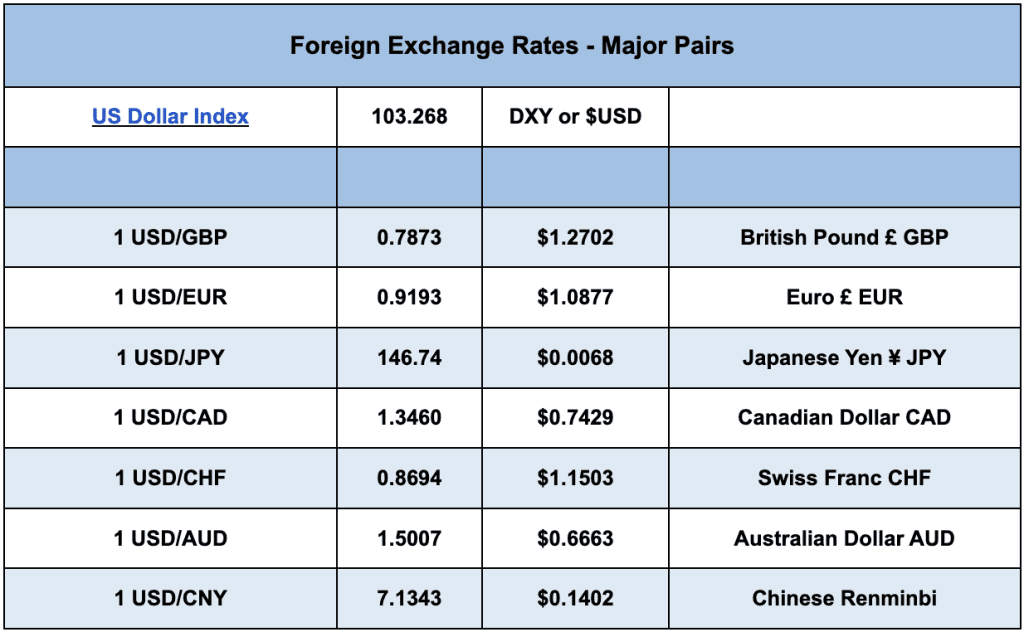This screenshot has width=1024, height=632.
Task: Open the US Dollar Index link
Action: [170, 117]
